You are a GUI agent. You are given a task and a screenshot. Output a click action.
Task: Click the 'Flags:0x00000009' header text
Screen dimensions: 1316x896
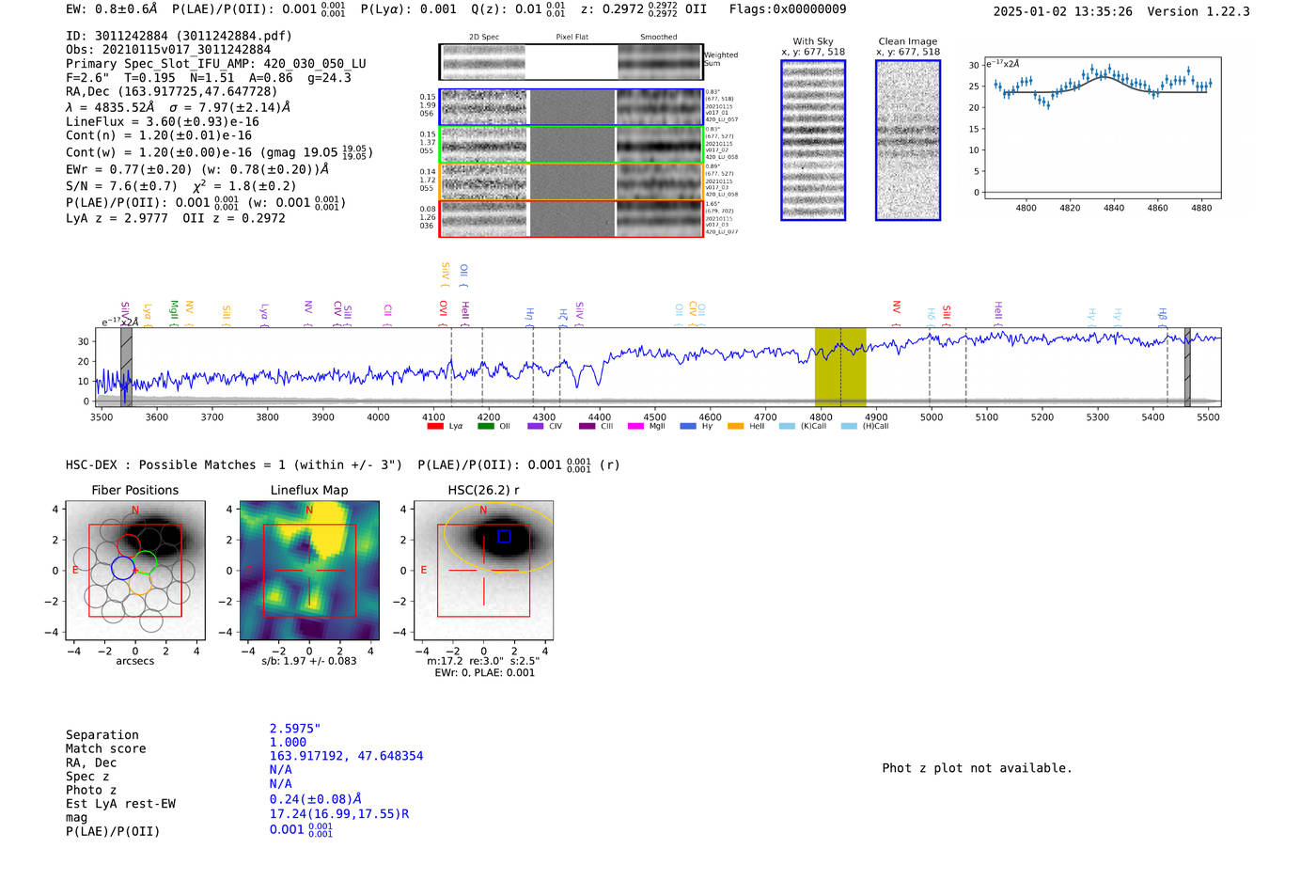[x=788, y=9]
